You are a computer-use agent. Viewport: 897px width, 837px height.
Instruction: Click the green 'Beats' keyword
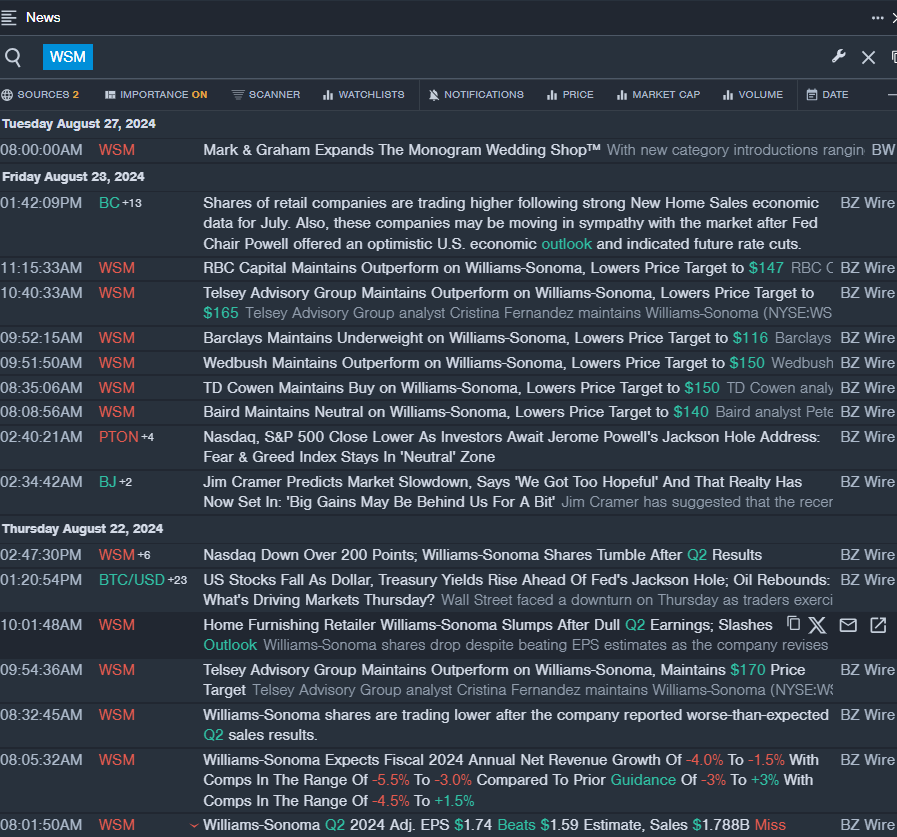pos(517,825)
